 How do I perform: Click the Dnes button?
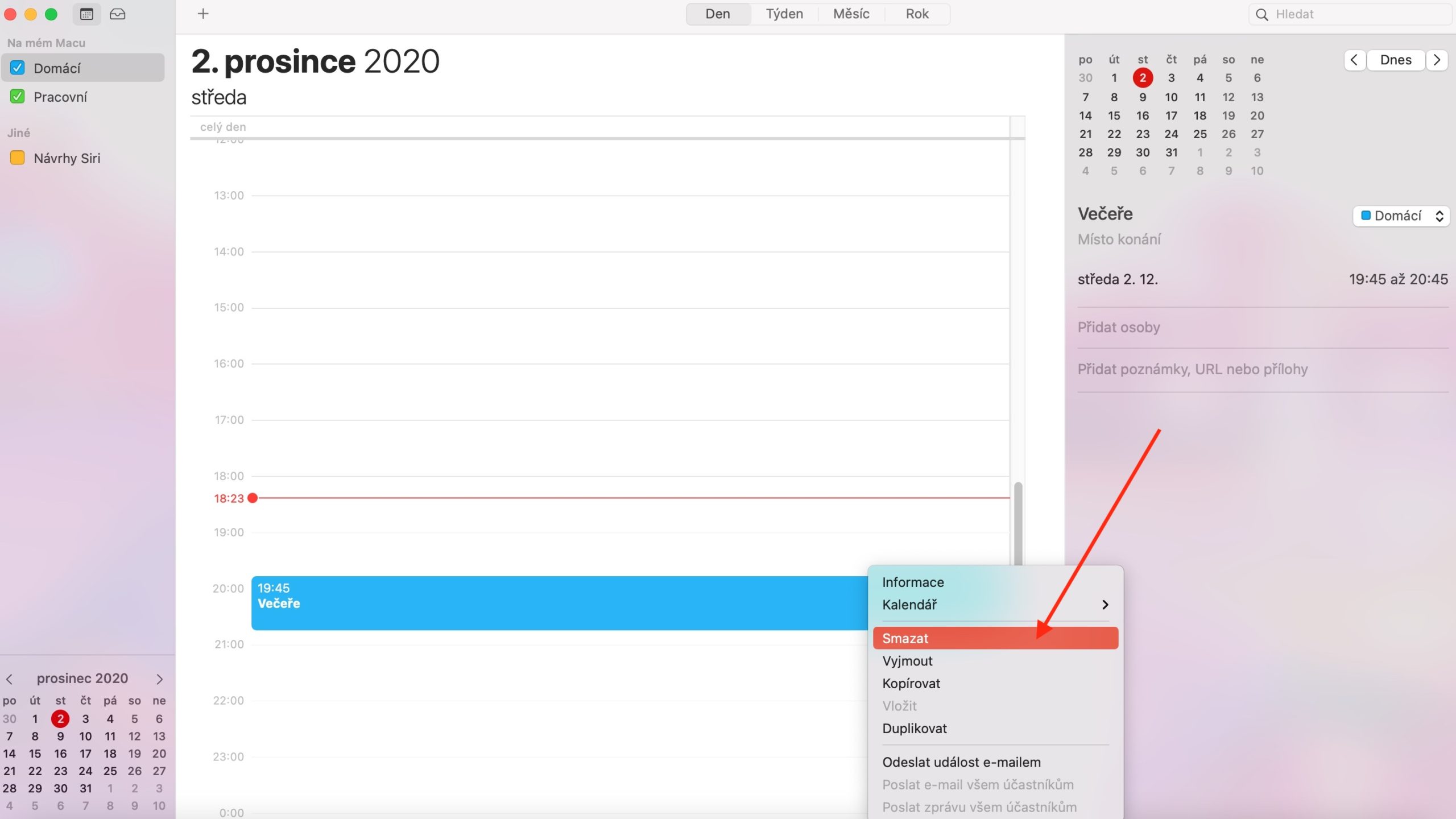[1396, 60]
